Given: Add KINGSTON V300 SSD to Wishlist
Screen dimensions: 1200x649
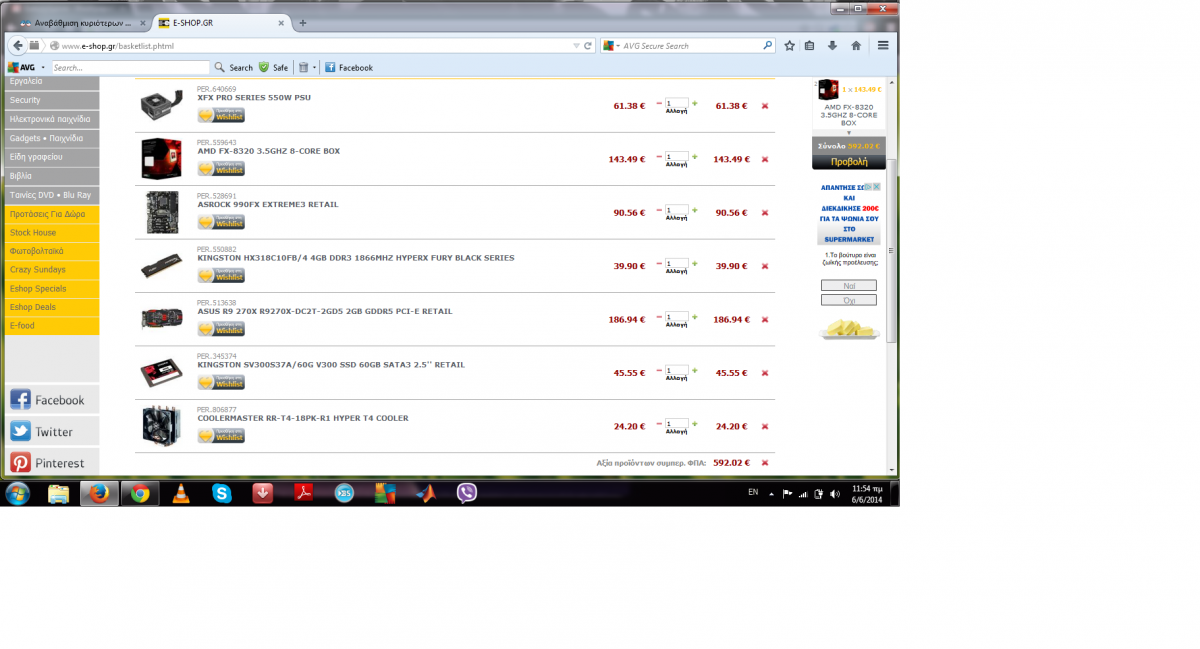Looking at the screenshot, I should pyautogui.click(x=221, y=382).
